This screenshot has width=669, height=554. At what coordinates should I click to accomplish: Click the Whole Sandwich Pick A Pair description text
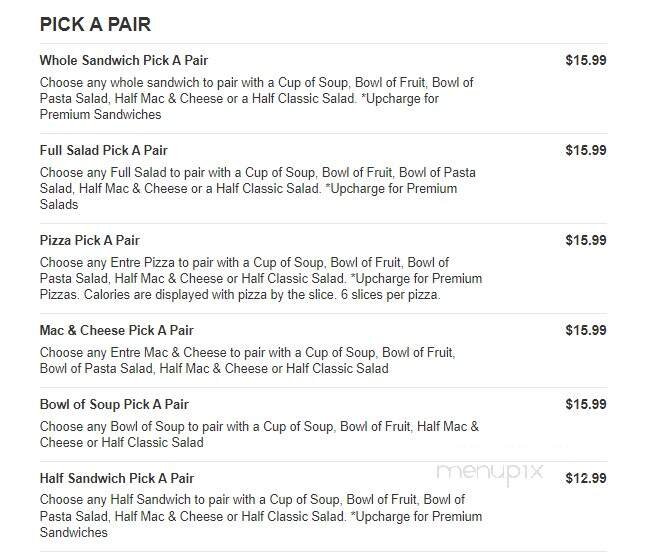(x=256, y=99)
